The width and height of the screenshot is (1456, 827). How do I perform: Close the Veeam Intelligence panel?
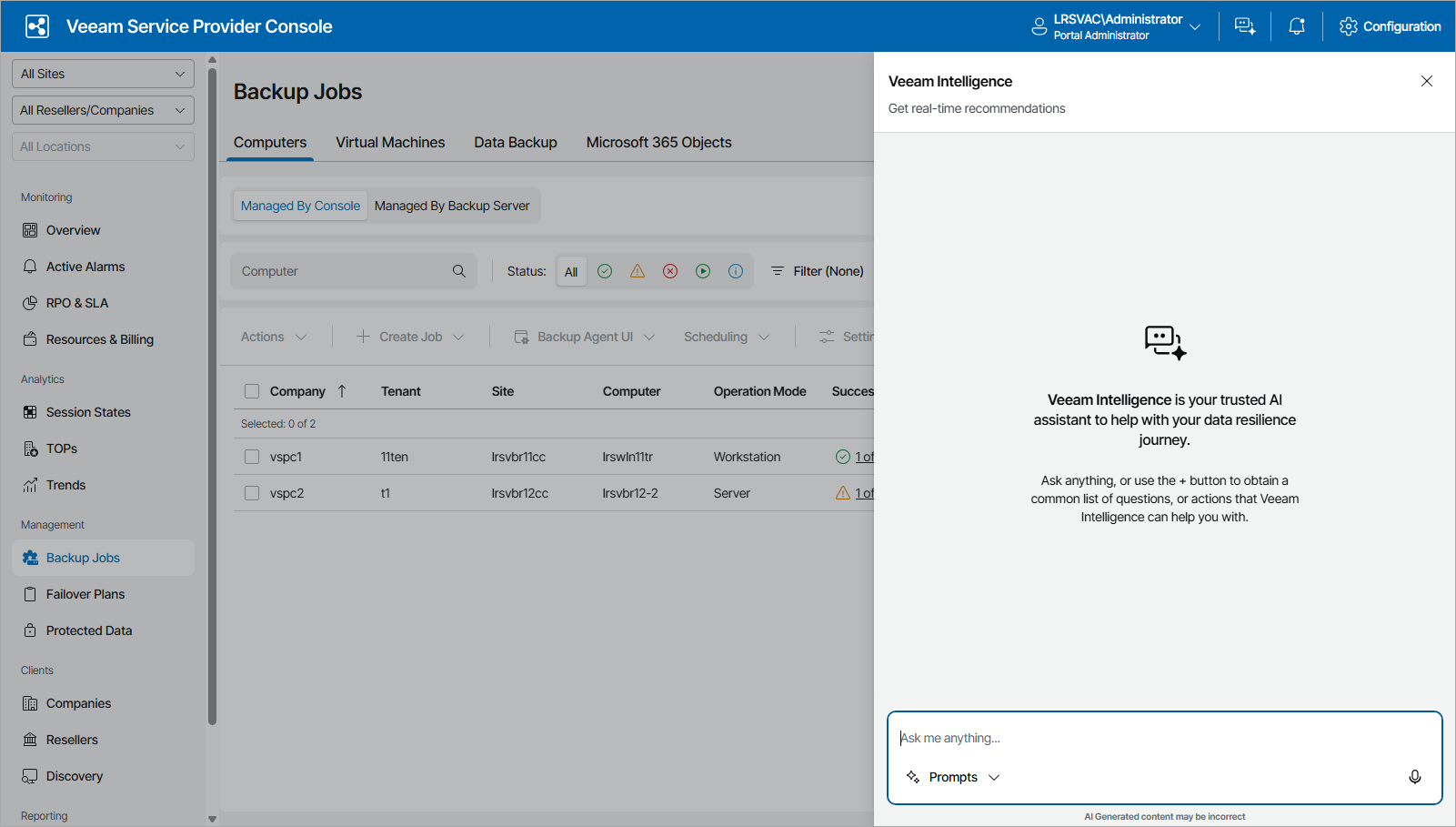[x=1427, y=81]
